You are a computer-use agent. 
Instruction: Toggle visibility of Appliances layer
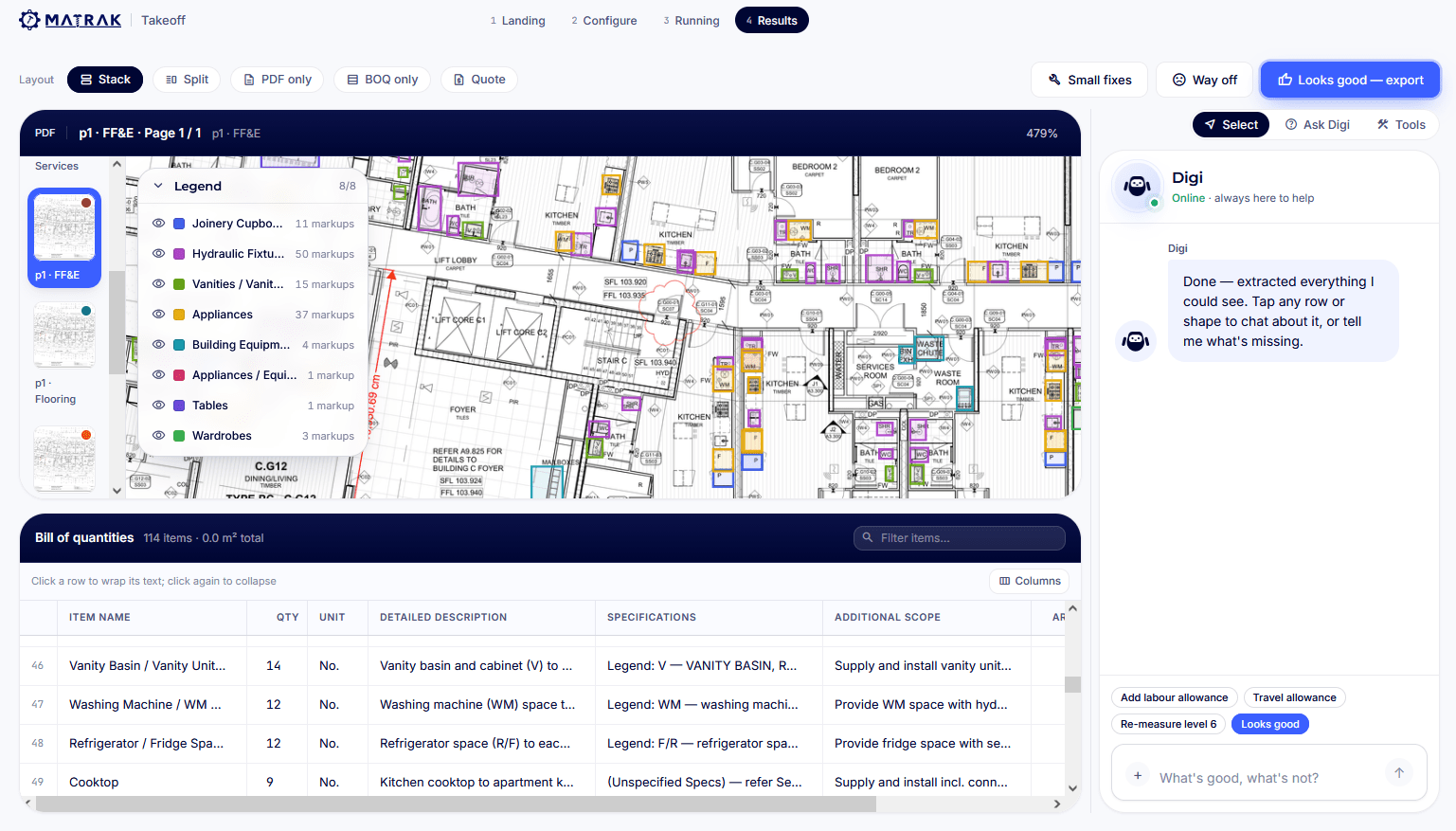[x=159, y=315]
